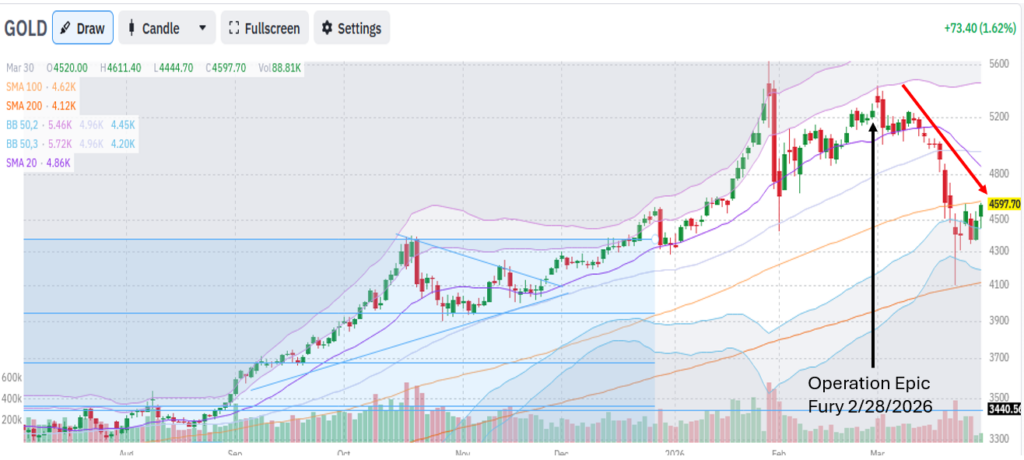Viewport: 1024px width, 460px height.
Task: Click the yellow 4597.70 current price tag
Action: point(1002,204)
